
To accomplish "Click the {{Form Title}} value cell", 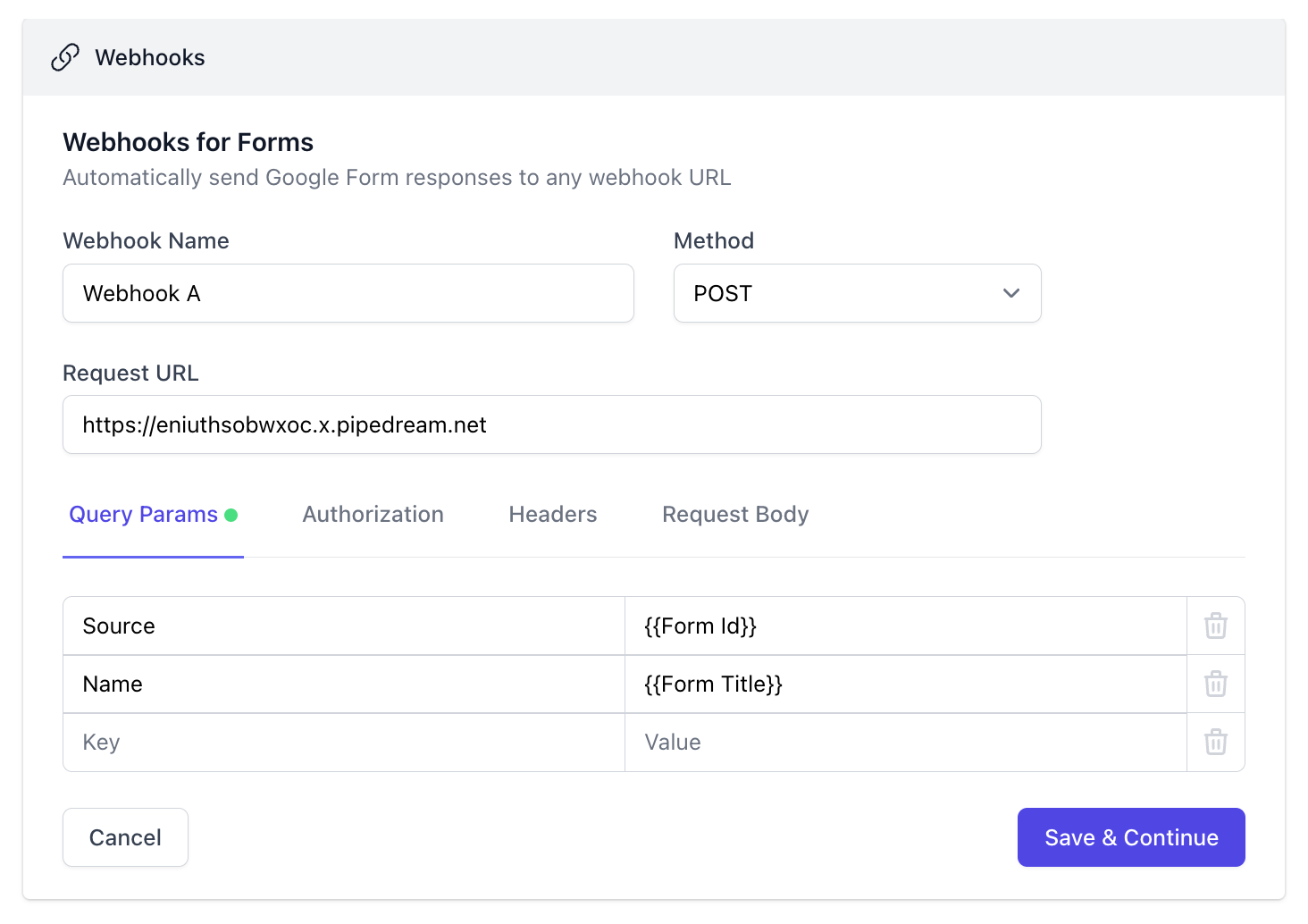I will click(x=905, y=684).
